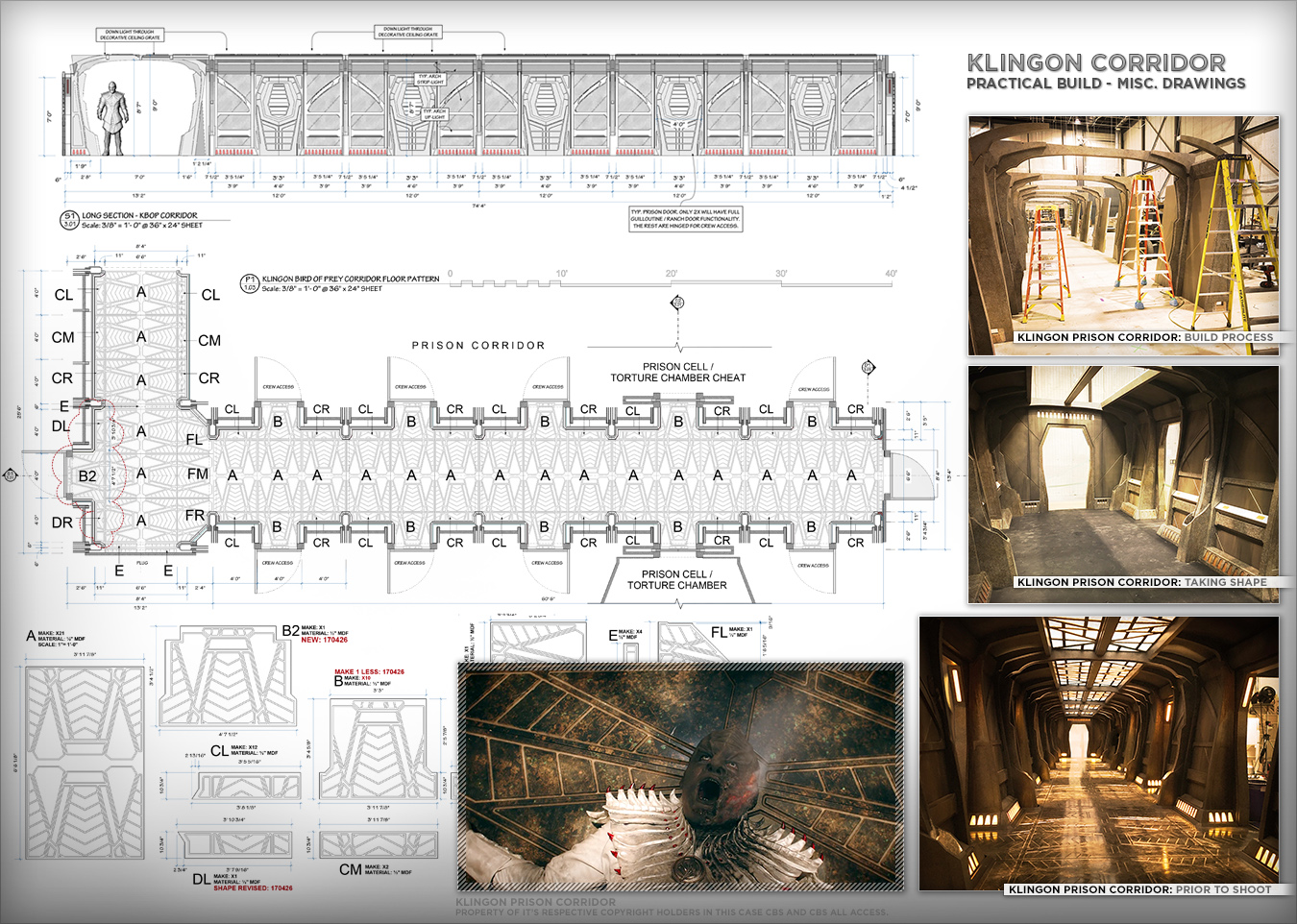Click the red 'NEW: 170426' revision note
Screen dimensions: 1297x924
(325, 640)
